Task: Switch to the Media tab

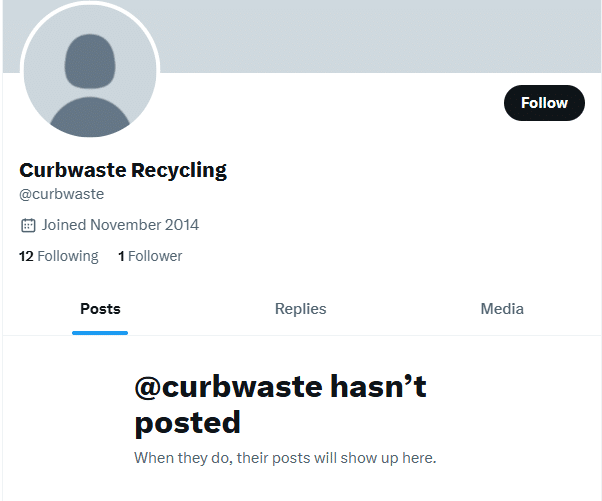Action: (502, 309)
